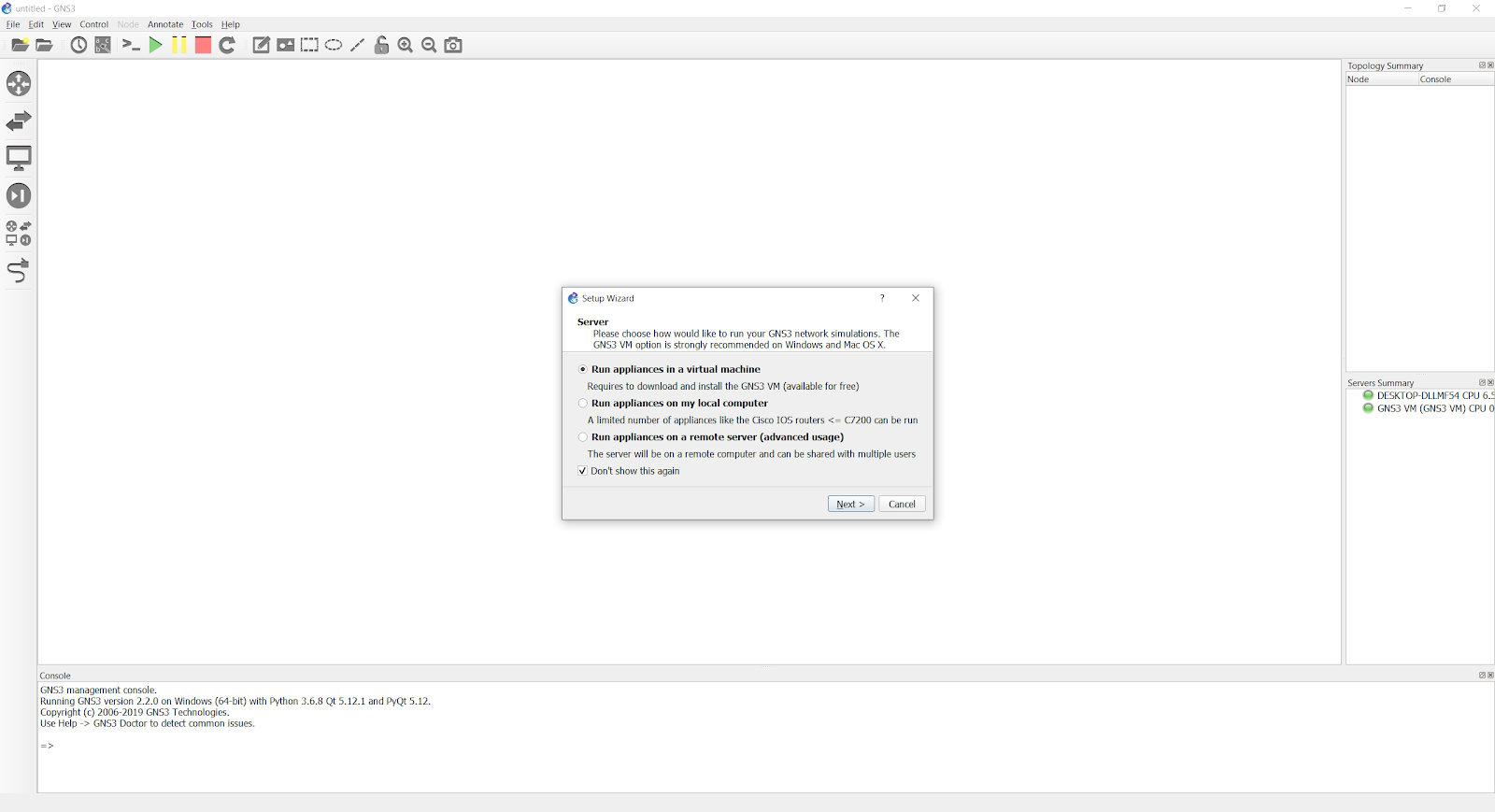The width and height of the screenshot is (1495, 812).
Task: Select the DESKTOP-DLLMF54 server row
Action: pos(1428,395)
